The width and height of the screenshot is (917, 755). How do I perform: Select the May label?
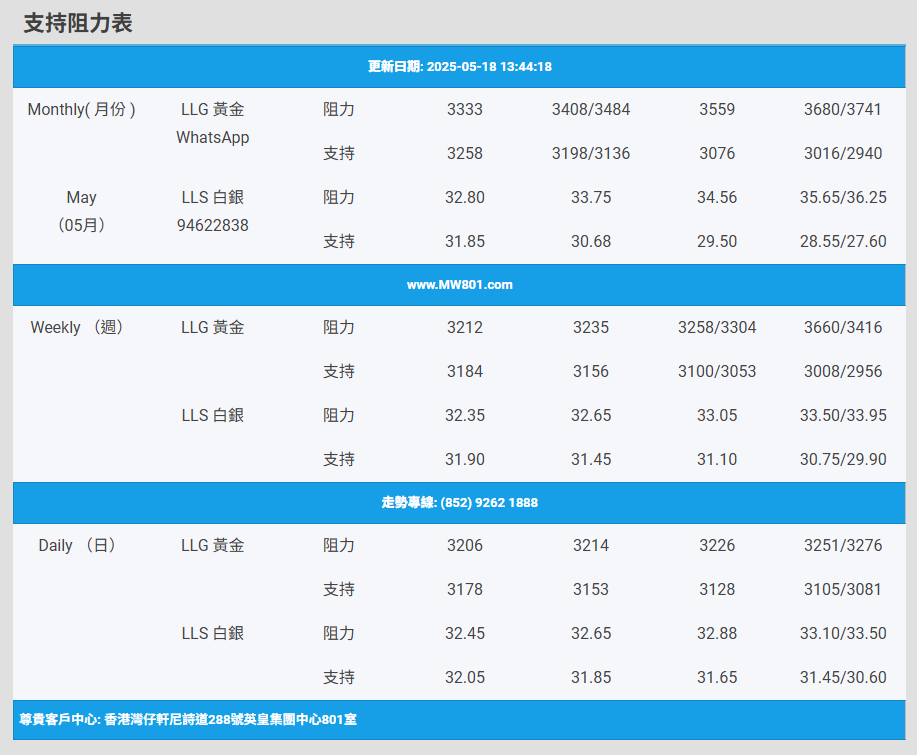coord(81,198)
